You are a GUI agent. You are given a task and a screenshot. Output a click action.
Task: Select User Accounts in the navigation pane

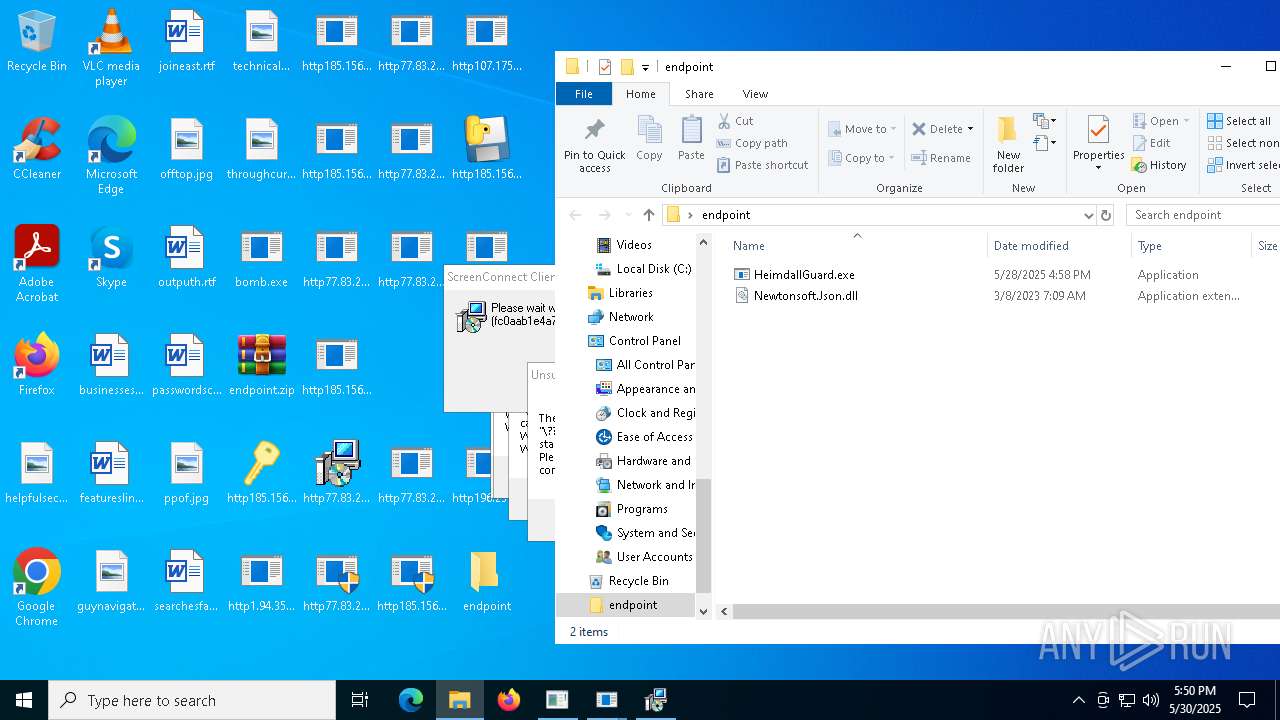(654, 557)
